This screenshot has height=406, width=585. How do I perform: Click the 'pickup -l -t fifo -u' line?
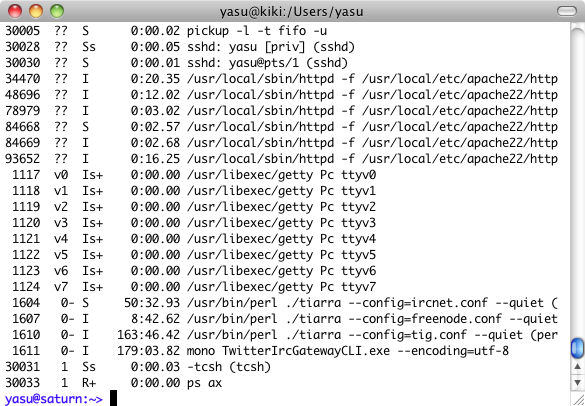point(166,31)
